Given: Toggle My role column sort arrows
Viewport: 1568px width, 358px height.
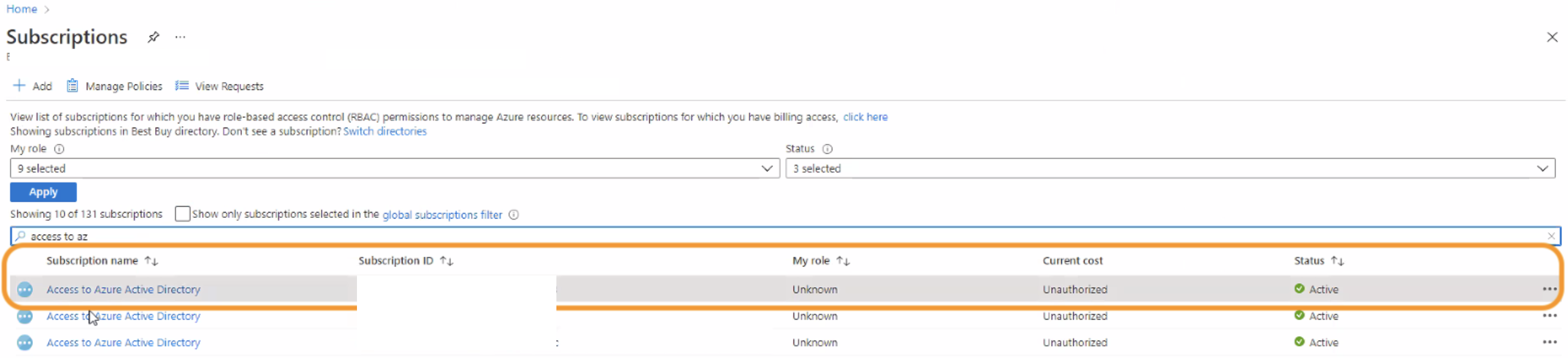Looking at the screenshot, I should point(844,260).
